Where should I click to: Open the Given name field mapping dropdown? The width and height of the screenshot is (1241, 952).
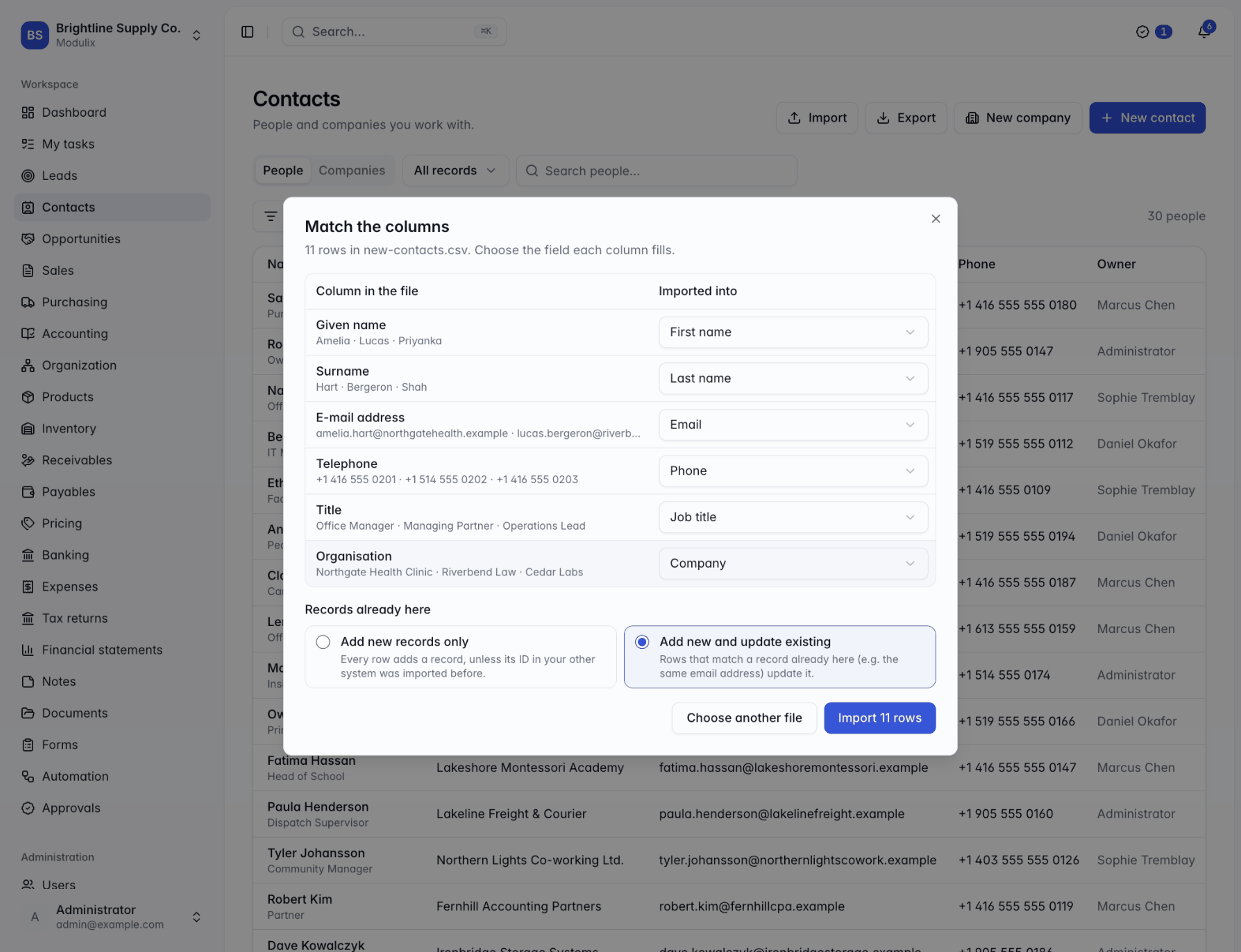point(793,332)
